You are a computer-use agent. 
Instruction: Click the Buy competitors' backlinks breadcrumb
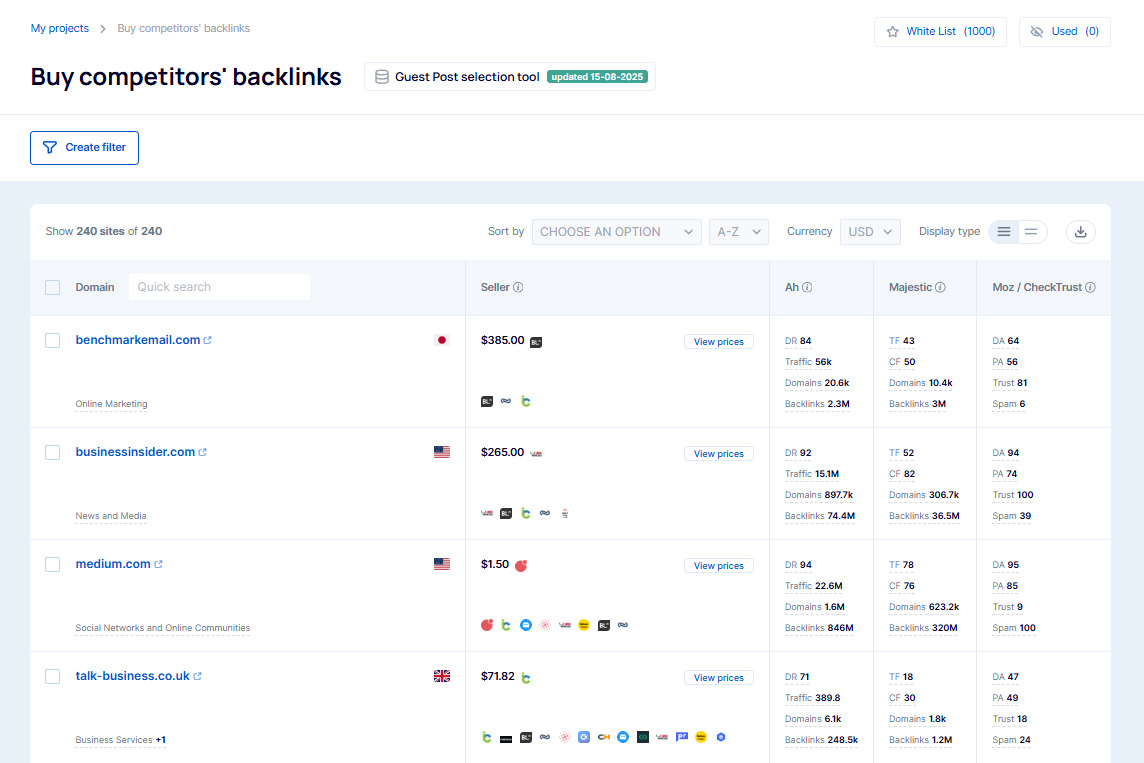pyautogui.click(x=183, y=28)
